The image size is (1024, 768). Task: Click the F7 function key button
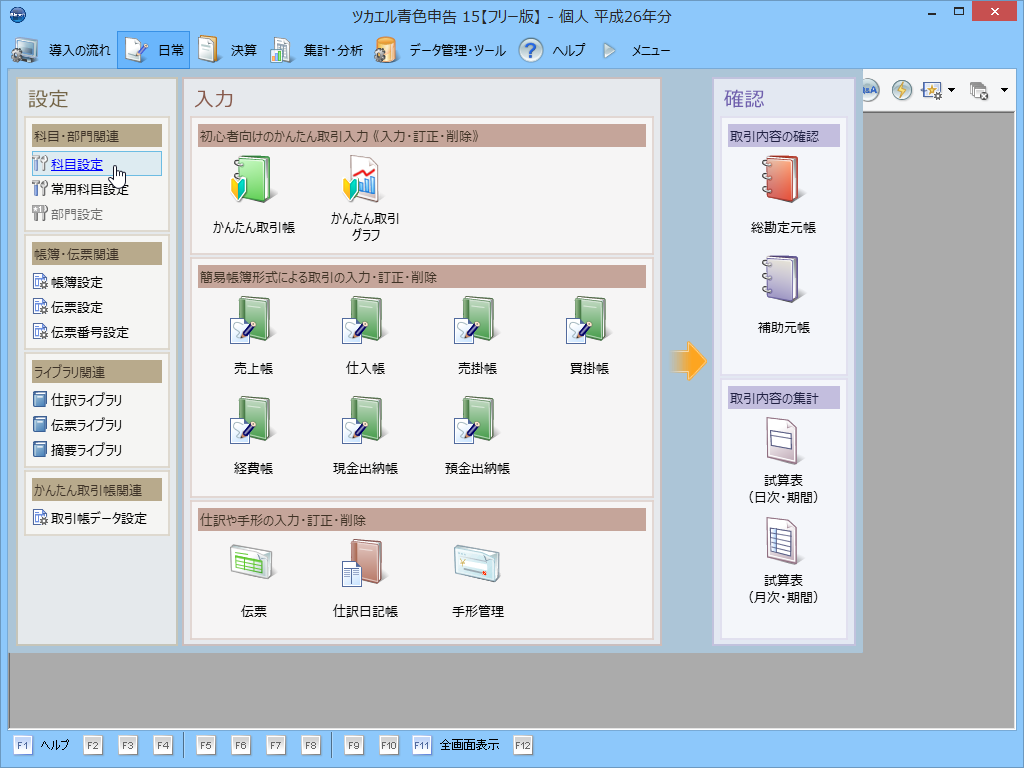coord(276,745)
